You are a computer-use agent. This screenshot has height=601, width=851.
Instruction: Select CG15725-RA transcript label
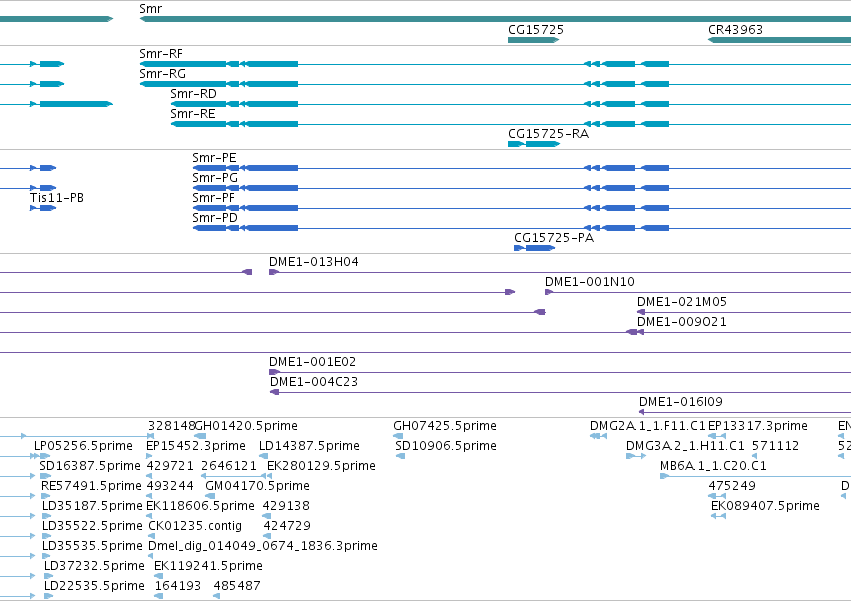[x=548, y=134]
